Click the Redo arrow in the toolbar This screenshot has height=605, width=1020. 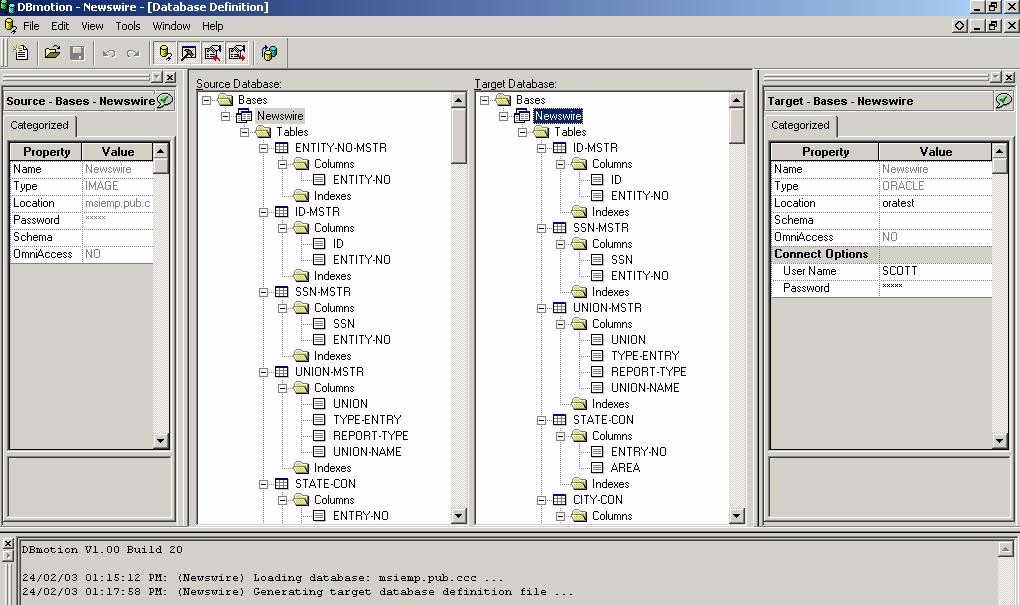click(x=133, y=53)
